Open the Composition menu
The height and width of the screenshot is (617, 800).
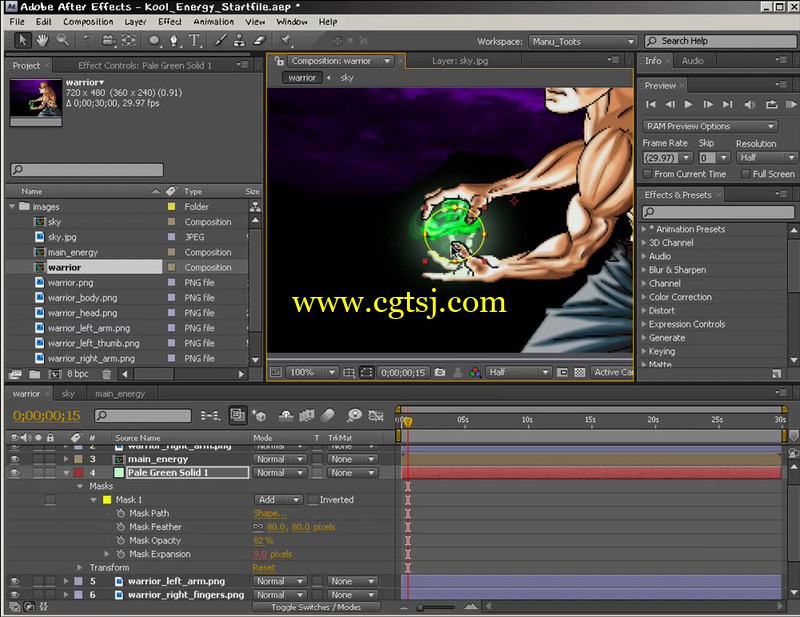(88, 22)
